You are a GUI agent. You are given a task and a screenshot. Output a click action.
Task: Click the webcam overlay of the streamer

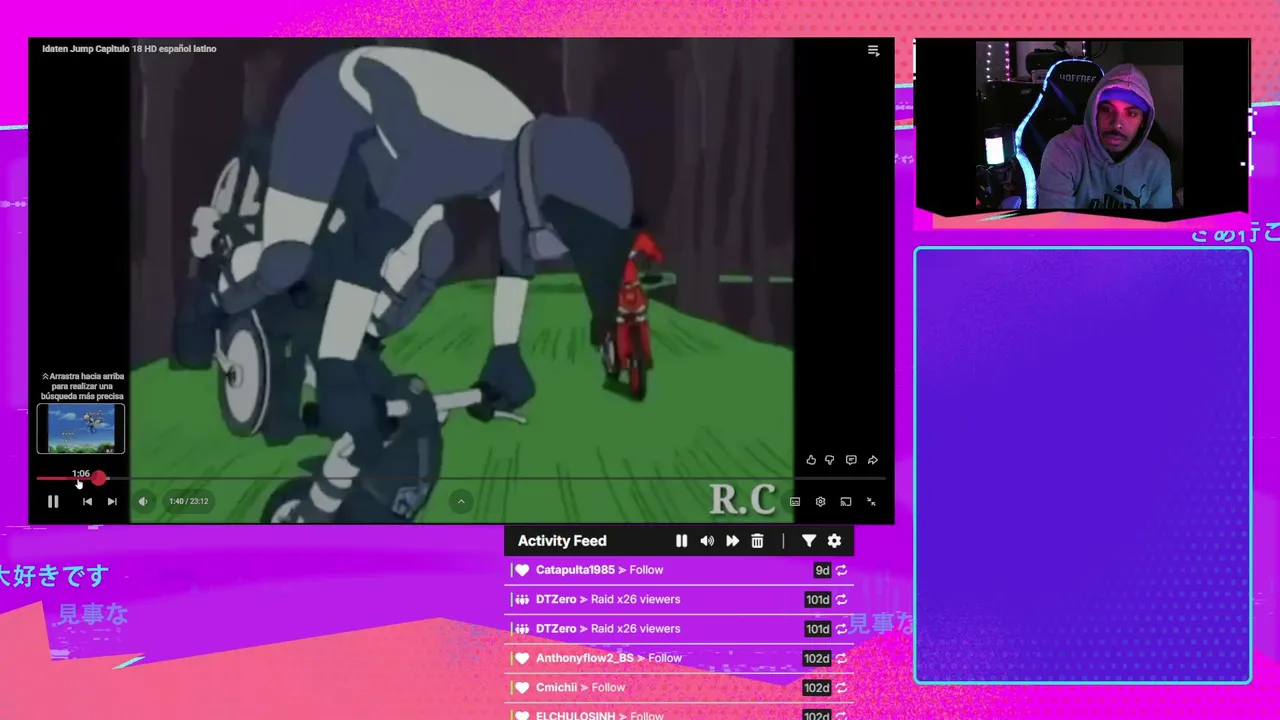(x=1082, y=125)
